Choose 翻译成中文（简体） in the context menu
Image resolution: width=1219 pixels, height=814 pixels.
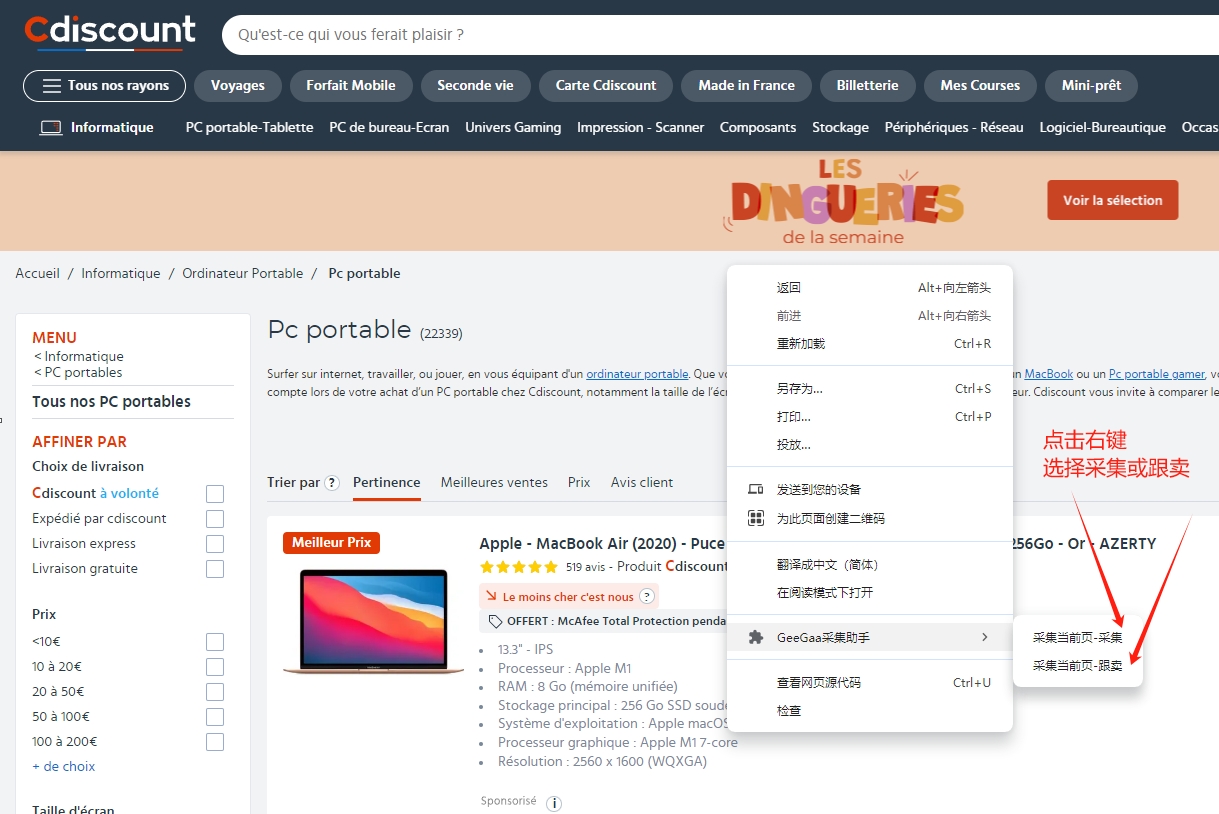pyautogui.click(x=870, y=565)
